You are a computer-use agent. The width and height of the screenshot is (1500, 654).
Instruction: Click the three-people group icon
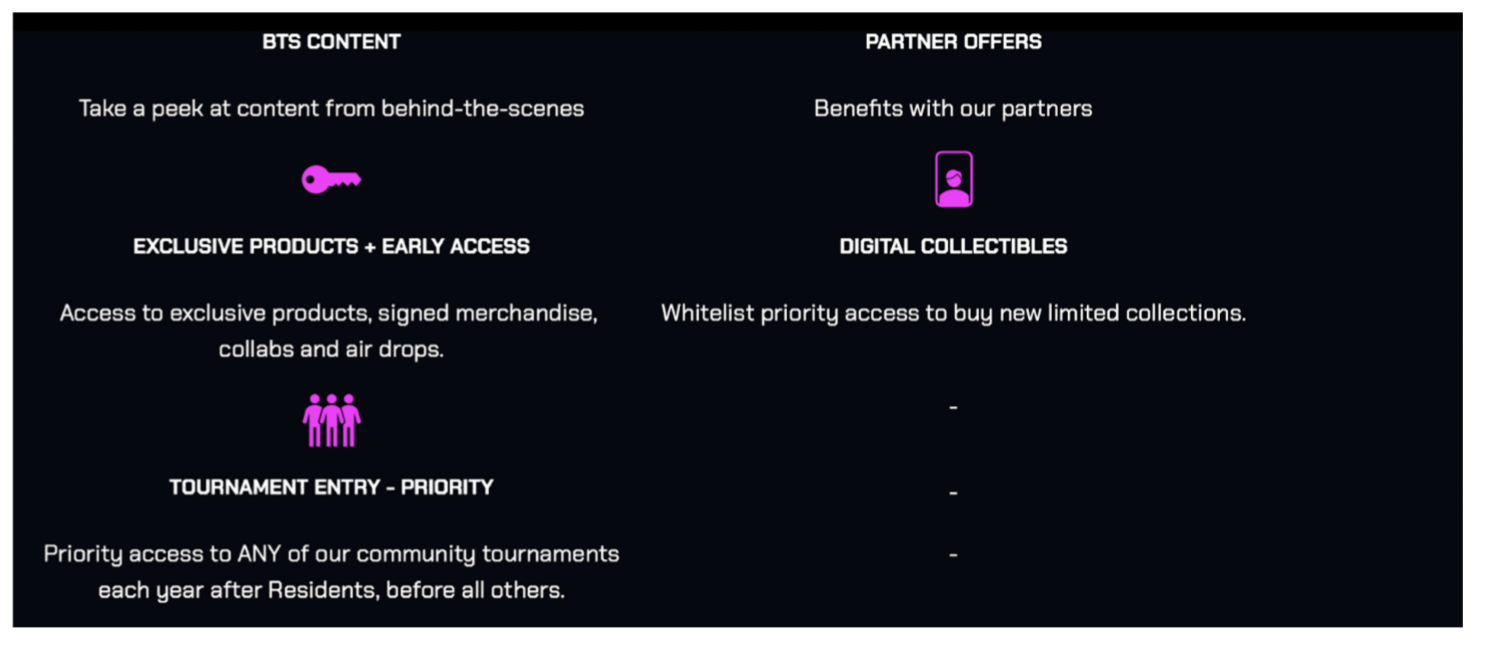pos(331,420)
